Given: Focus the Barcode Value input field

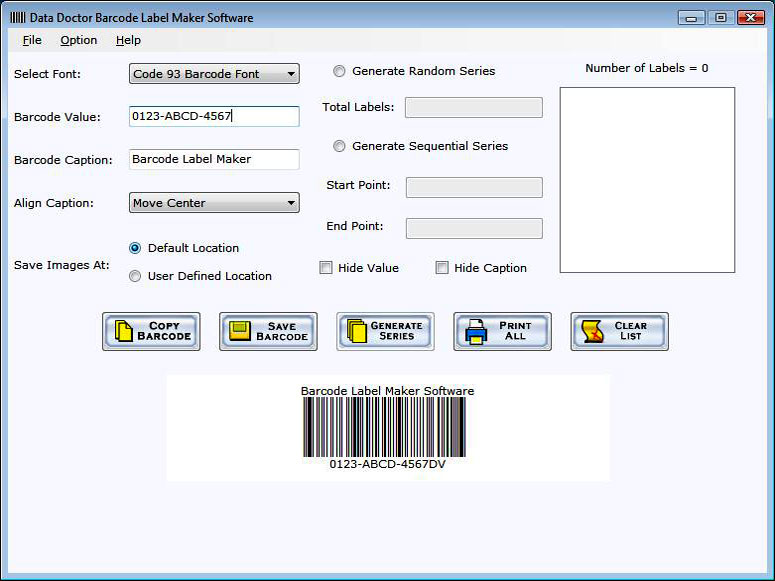Looking at the screenshot, I should pos(214,116).
